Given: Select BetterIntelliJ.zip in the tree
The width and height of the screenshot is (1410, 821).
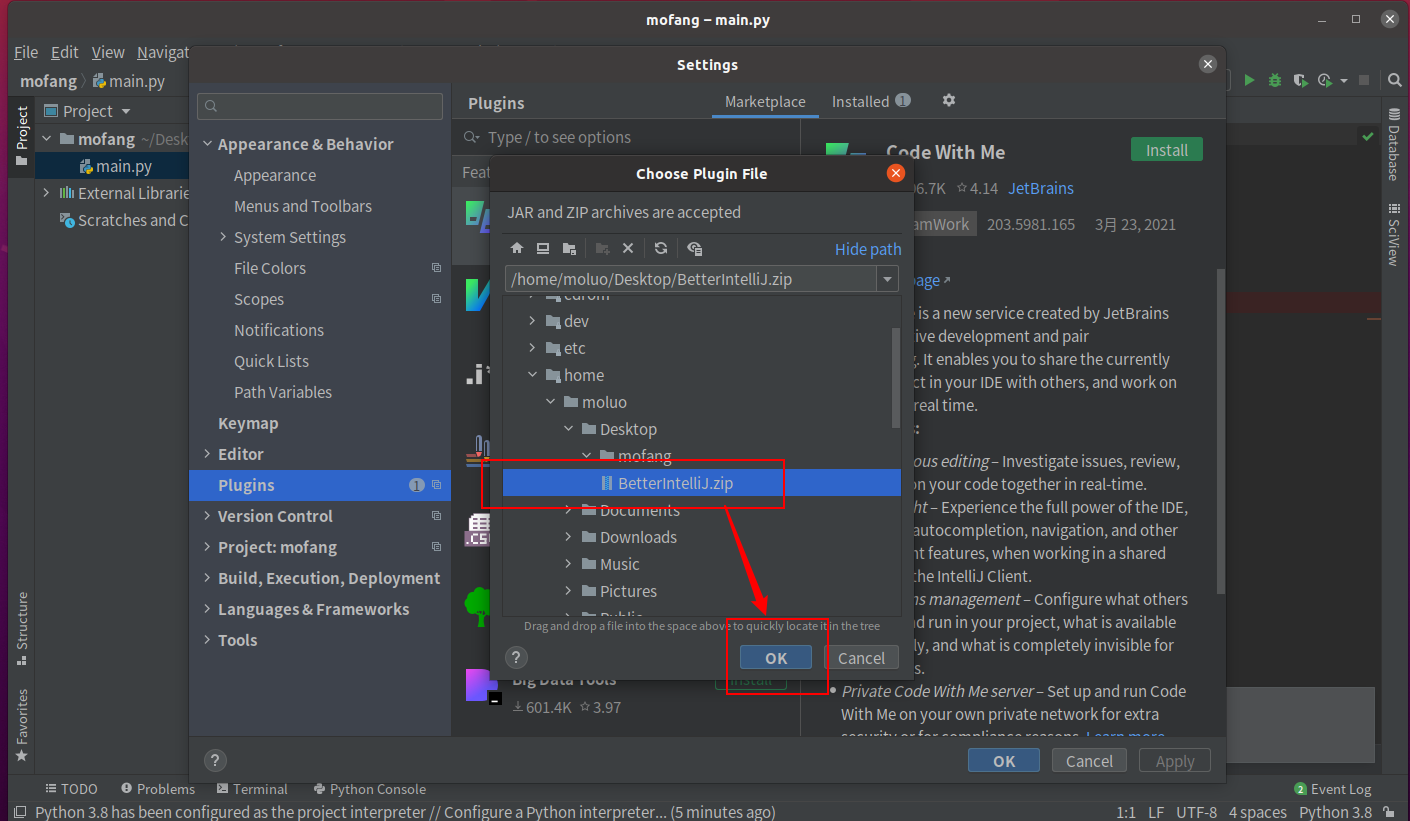Looking at the screenshot, I should click(702, 483).
